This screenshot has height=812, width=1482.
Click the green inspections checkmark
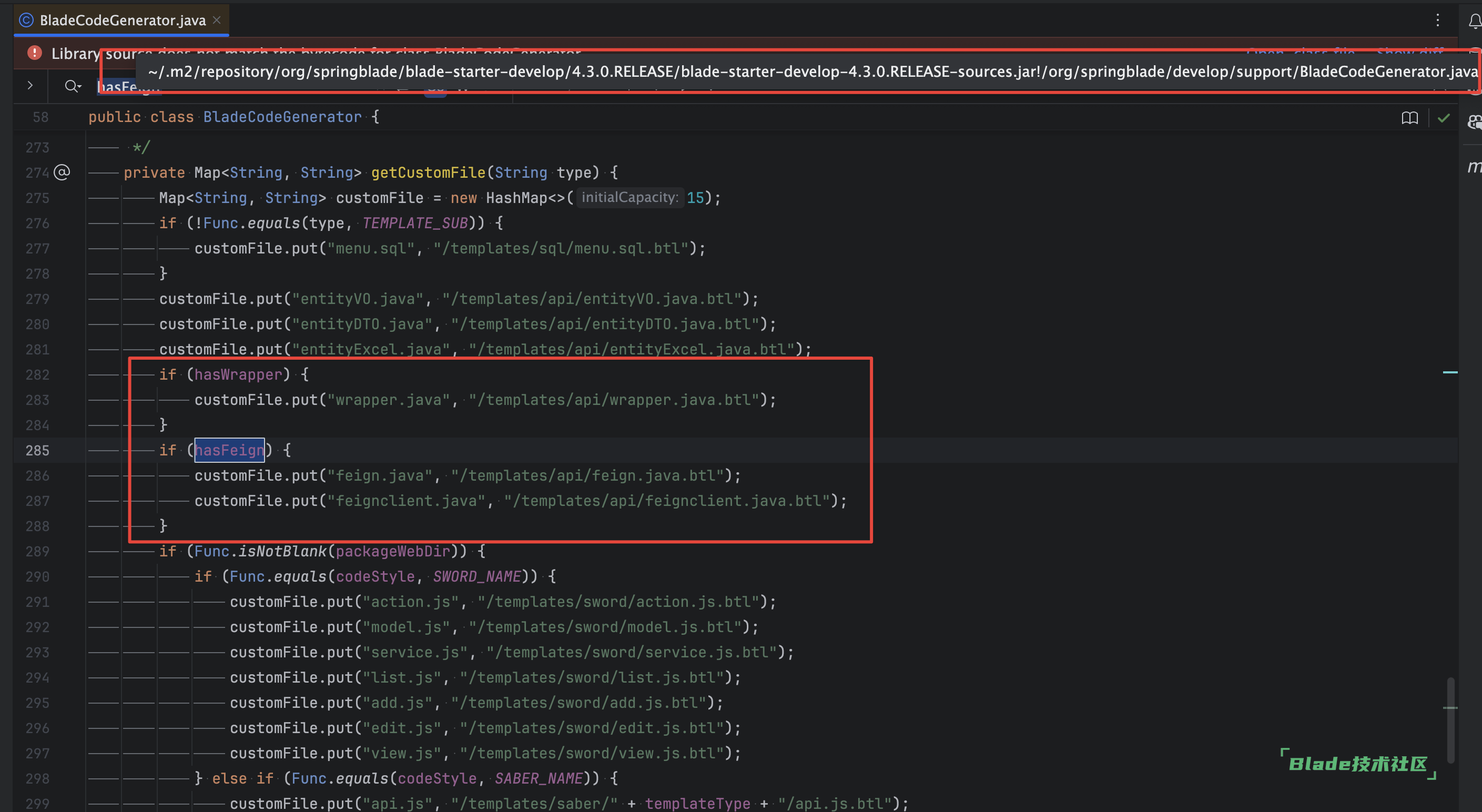pyautogui.click(x=1444, y=118)
